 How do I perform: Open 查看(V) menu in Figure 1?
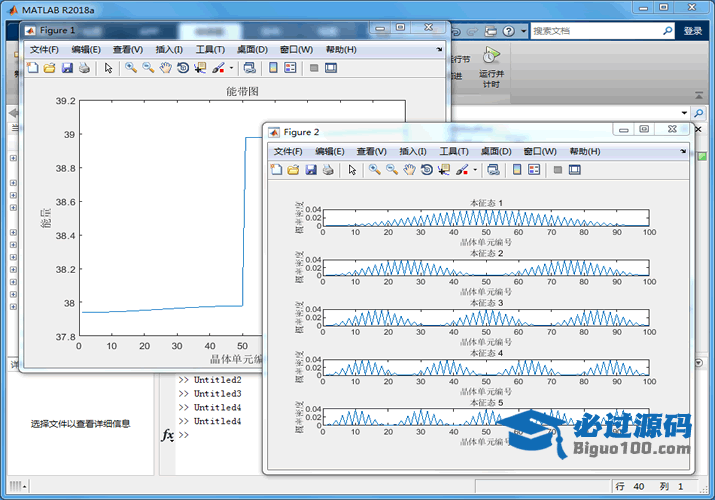coord(128,50)
